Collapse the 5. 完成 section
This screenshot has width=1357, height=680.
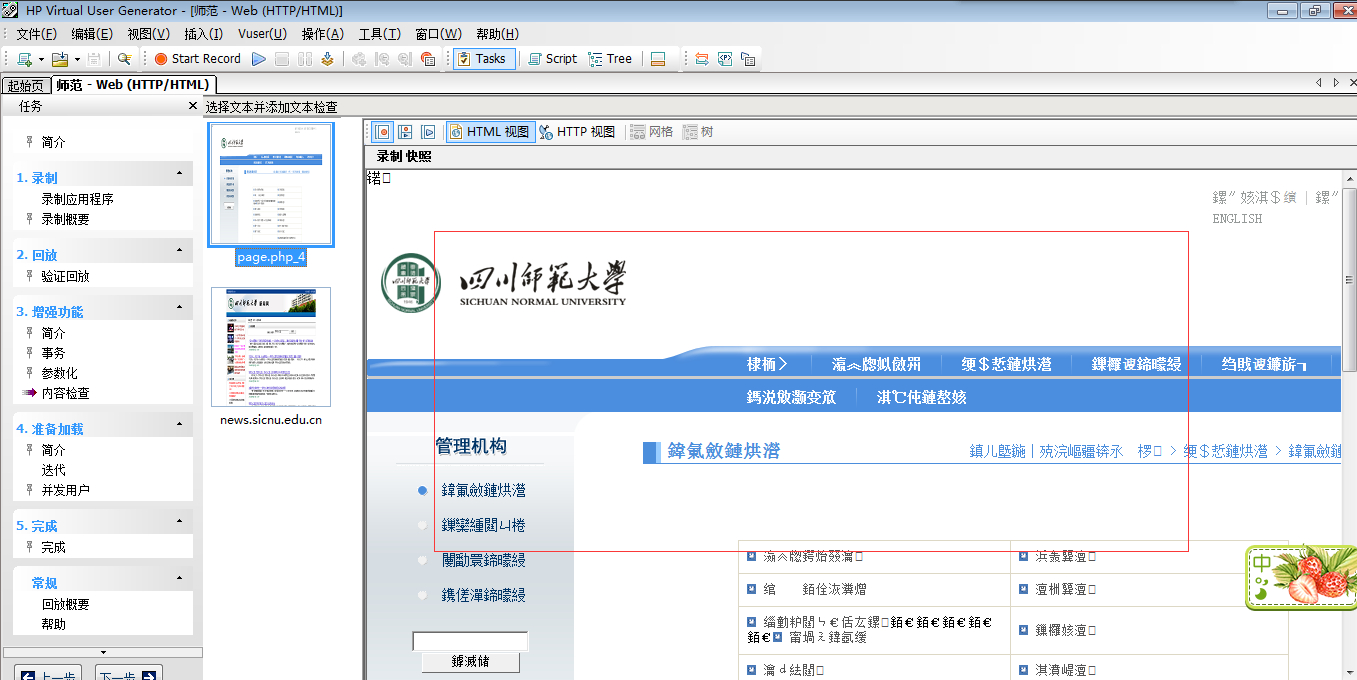(x=179, y=522)
